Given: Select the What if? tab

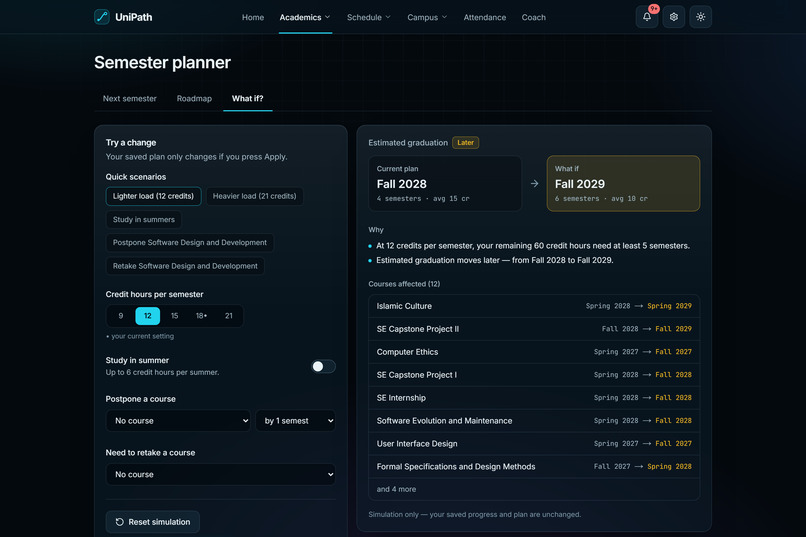Looking at the screenshot, I should [x=247, y=98].
